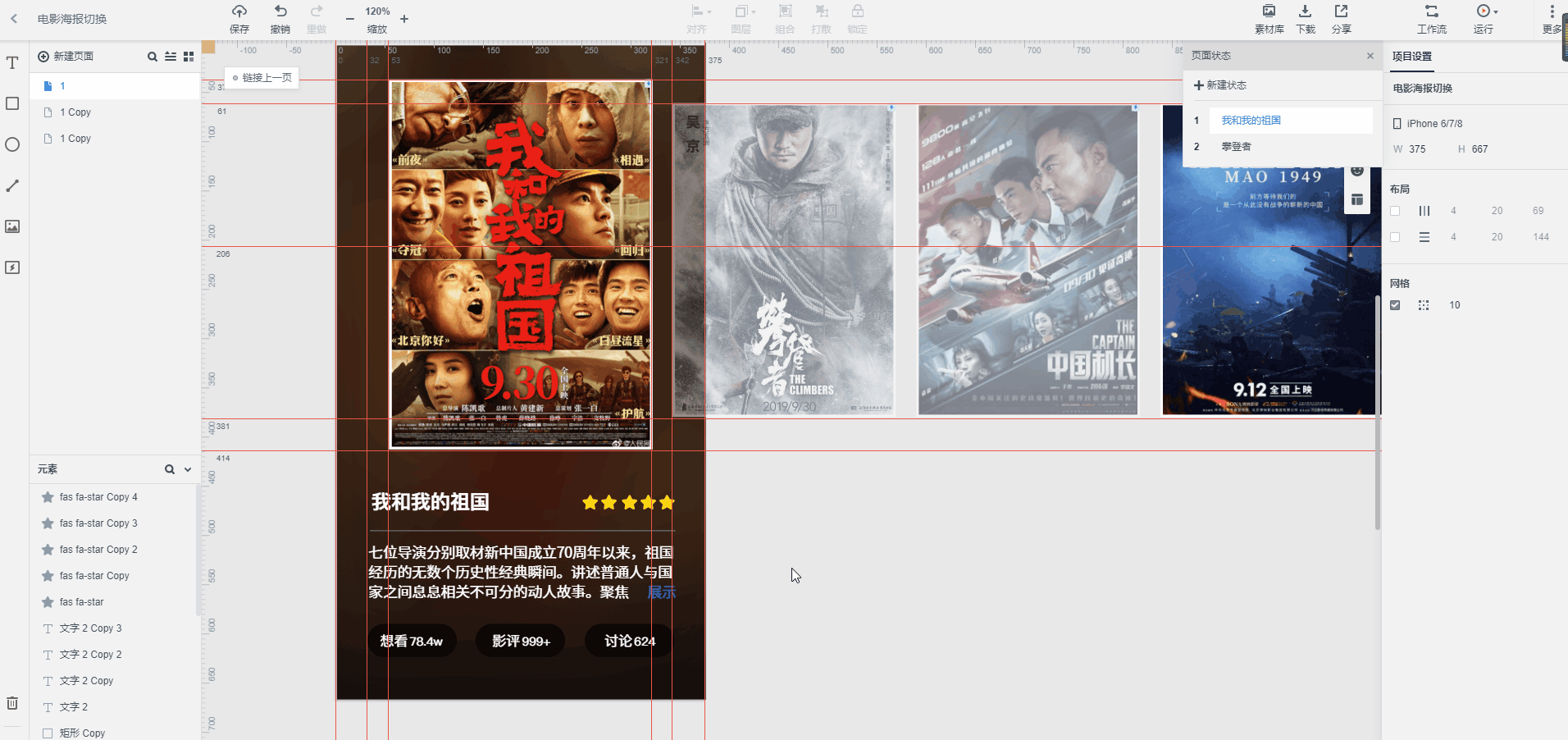
Task: Collapse the 元素 panel with chevron
Action: [x=188, y=469]
